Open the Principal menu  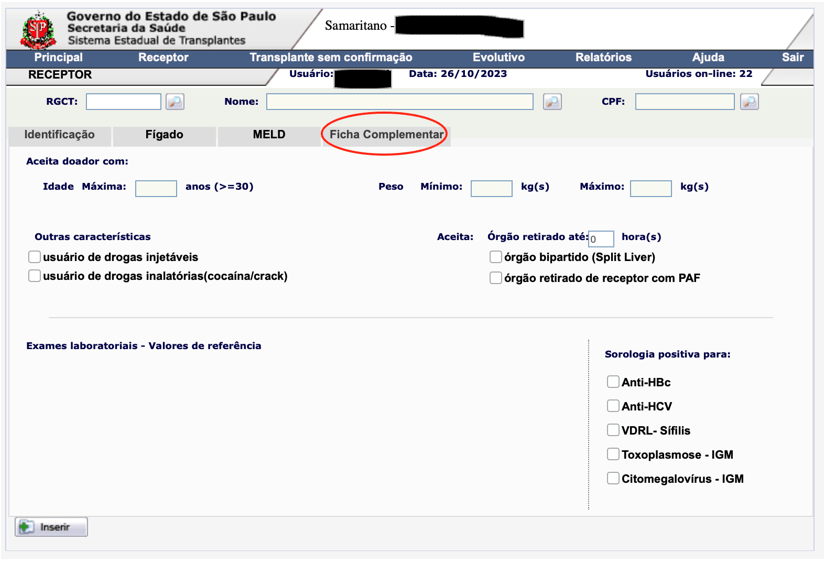[58, 58]
